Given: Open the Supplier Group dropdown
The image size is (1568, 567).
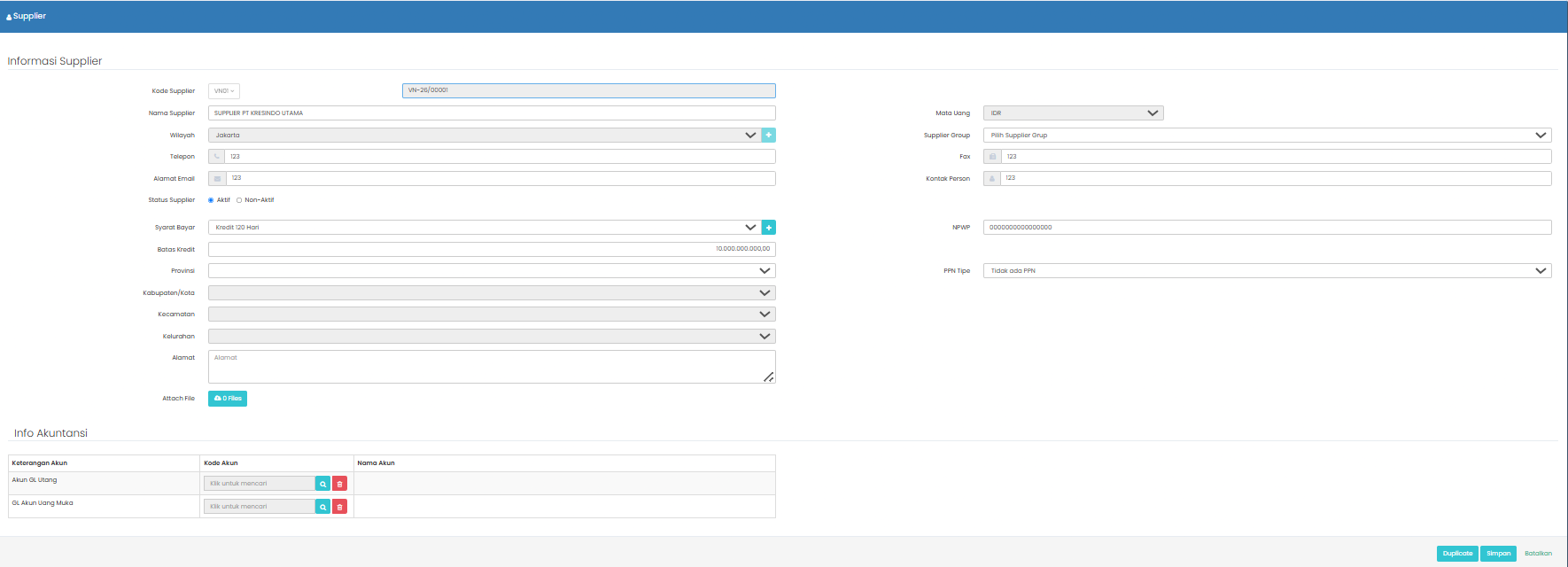Looking at the screenshot, I should pyautogui.click(x=1268, y=135).
